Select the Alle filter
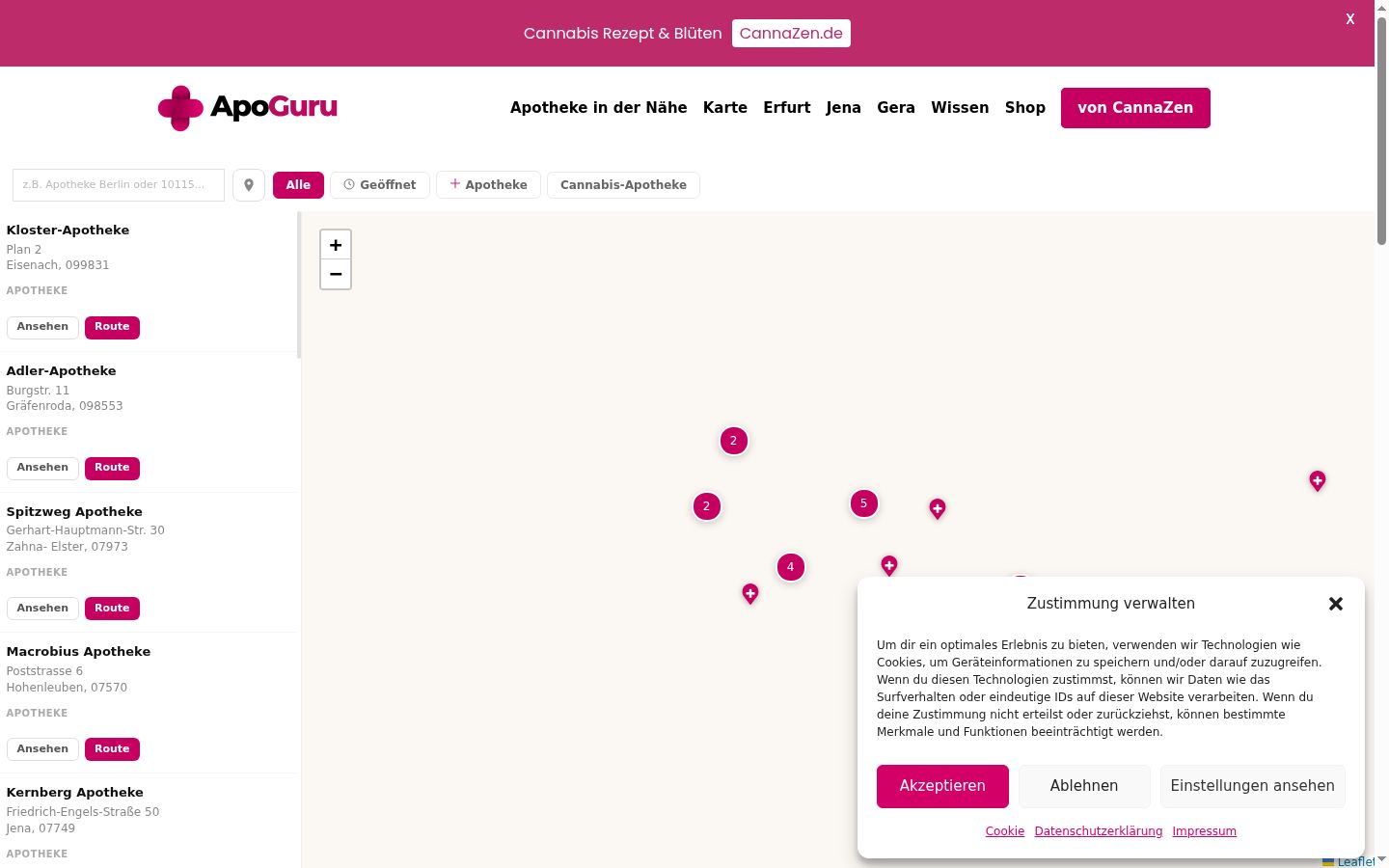1389x868 pixels. 298,185
